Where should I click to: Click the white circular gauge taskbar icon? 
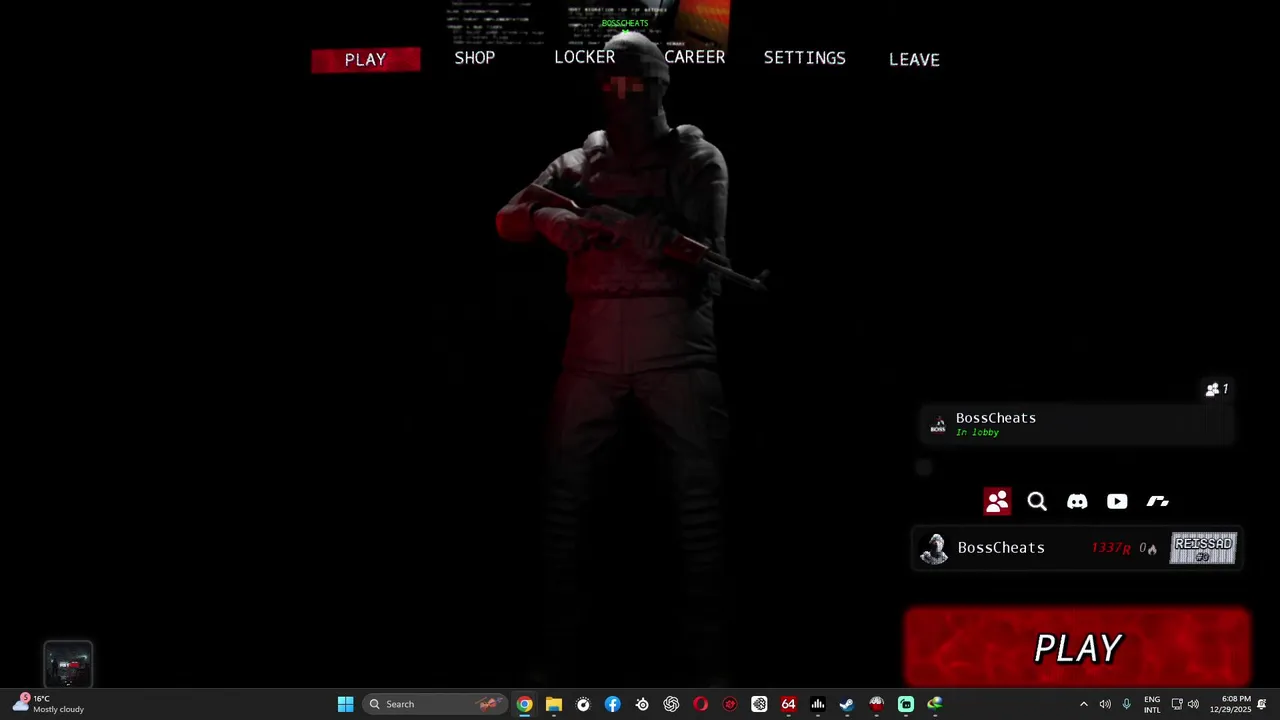tap(583, 704)
